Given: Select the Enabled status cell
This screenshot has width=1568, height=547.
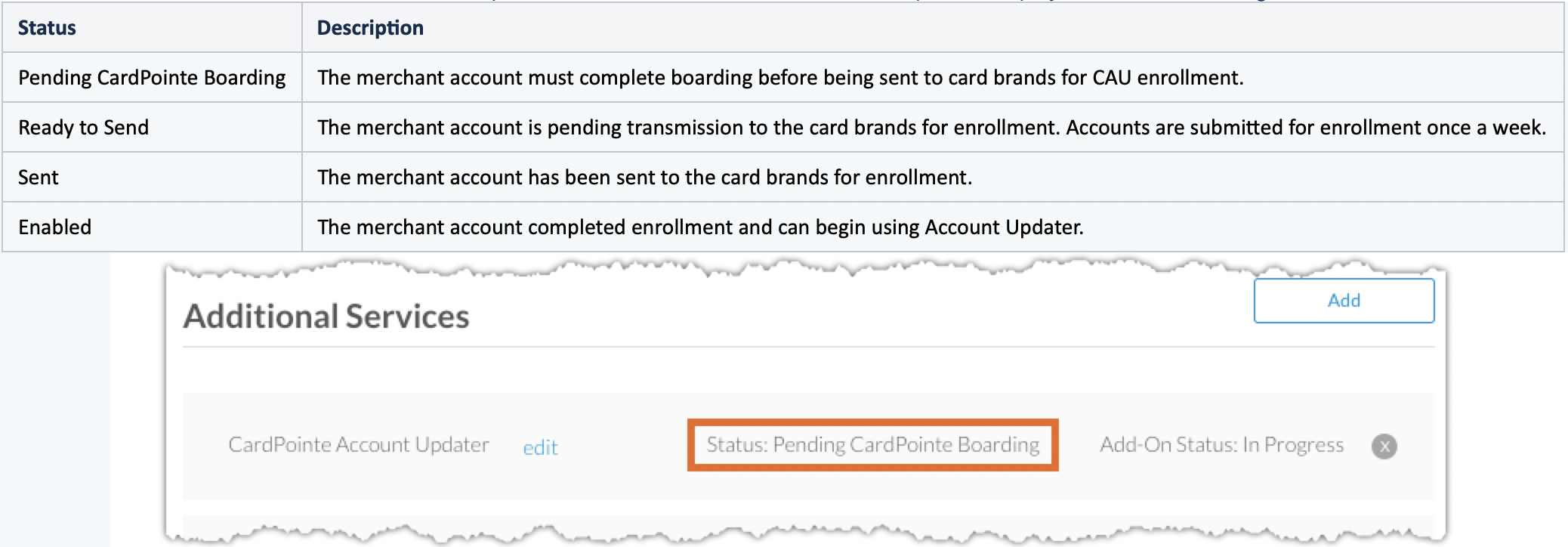Looking at the screenshot, I should pos(152,227).
